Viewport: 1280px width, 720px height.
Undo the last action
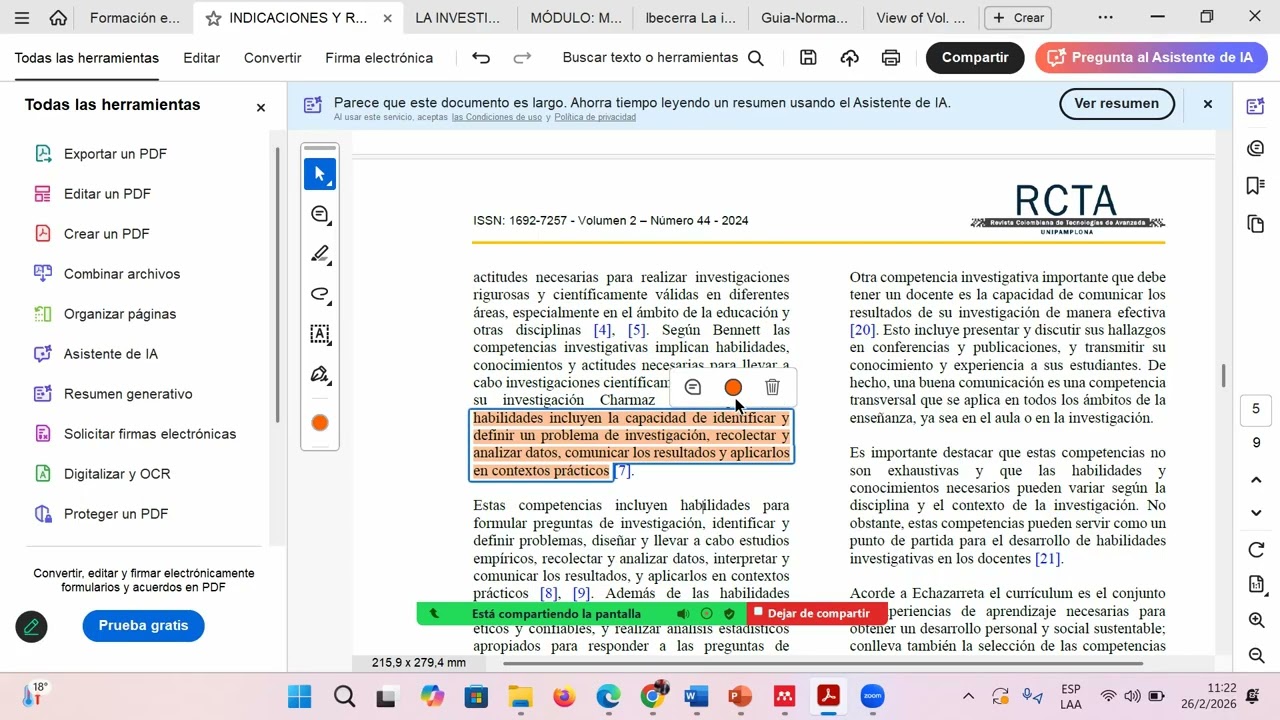click(481, 58)
